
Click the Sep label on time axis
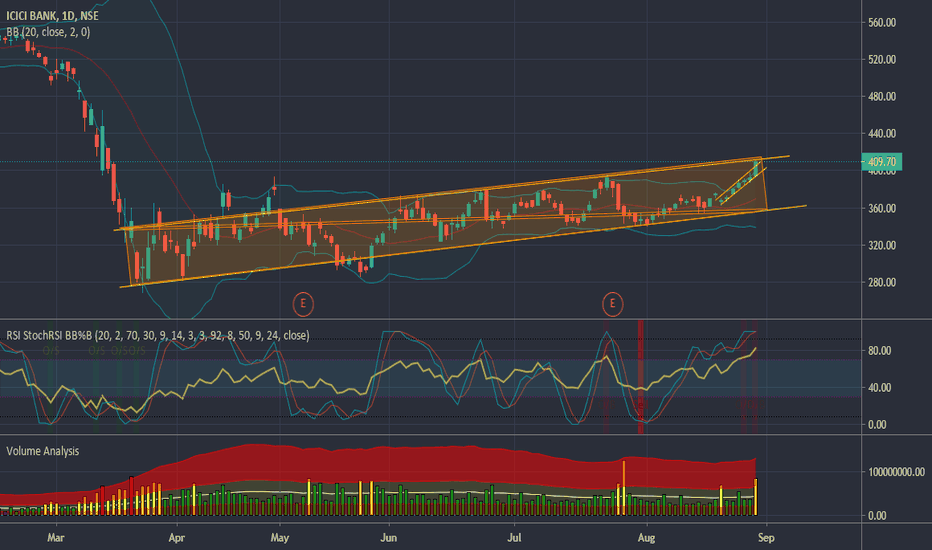coord(766,538)
